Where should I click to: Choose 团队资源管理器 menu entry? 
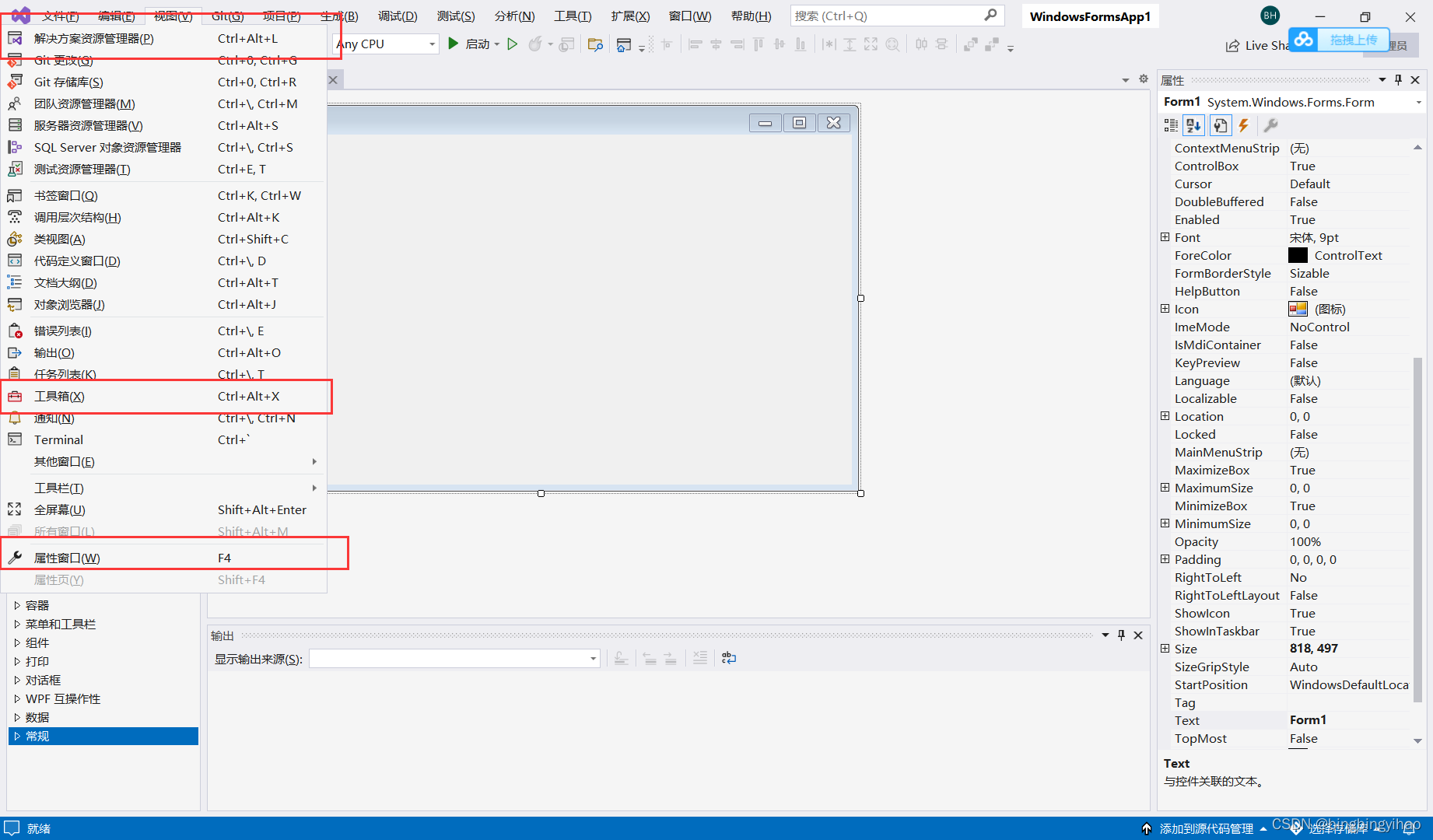(x=163, y=103)
